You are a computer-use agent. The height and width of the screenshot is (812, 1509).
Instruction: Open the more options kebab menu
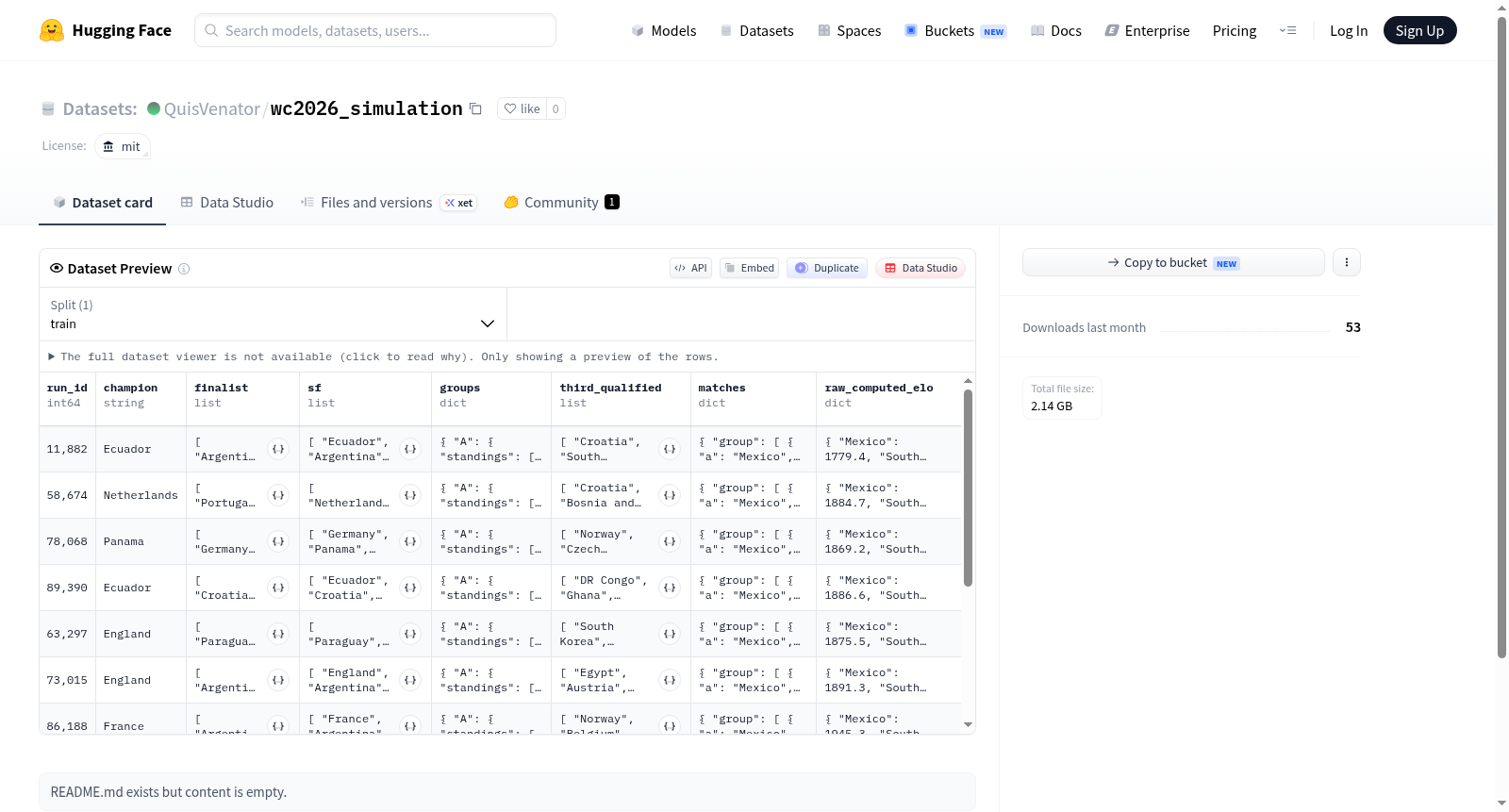[x=1347, y=262]
